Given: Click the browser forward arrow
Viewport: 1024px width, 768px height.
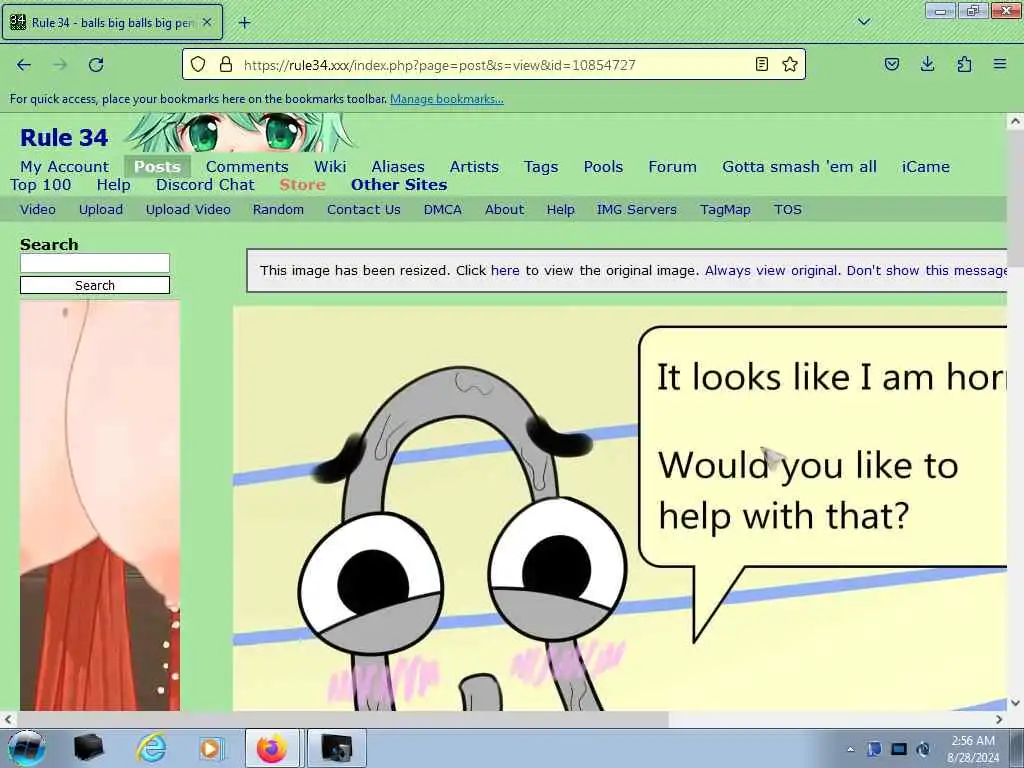Looking at the screenshot, I should pos(60,65).
